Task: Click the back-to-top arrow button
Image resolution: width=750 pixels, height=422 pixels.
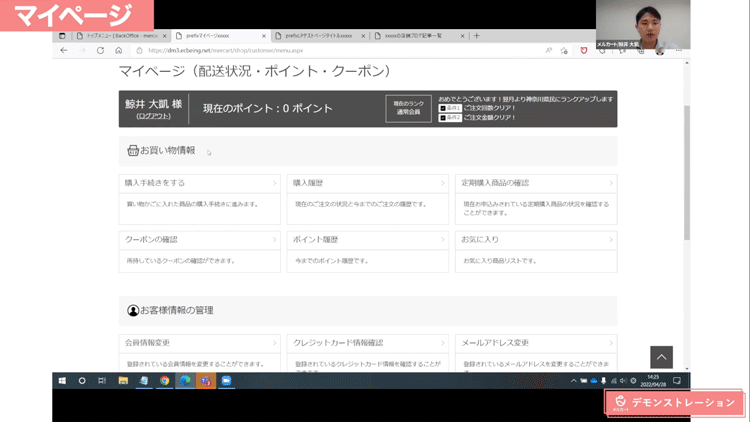Action: pos(662,357)
